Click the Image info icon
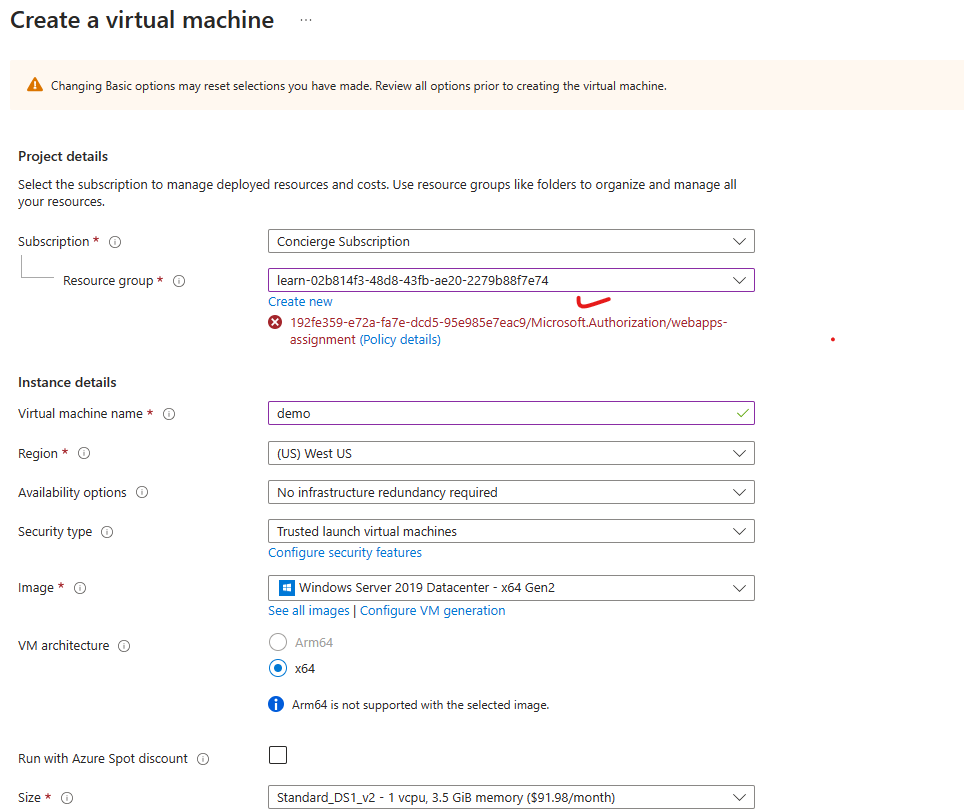The image size is (964, 812). (x=80, y=588)
